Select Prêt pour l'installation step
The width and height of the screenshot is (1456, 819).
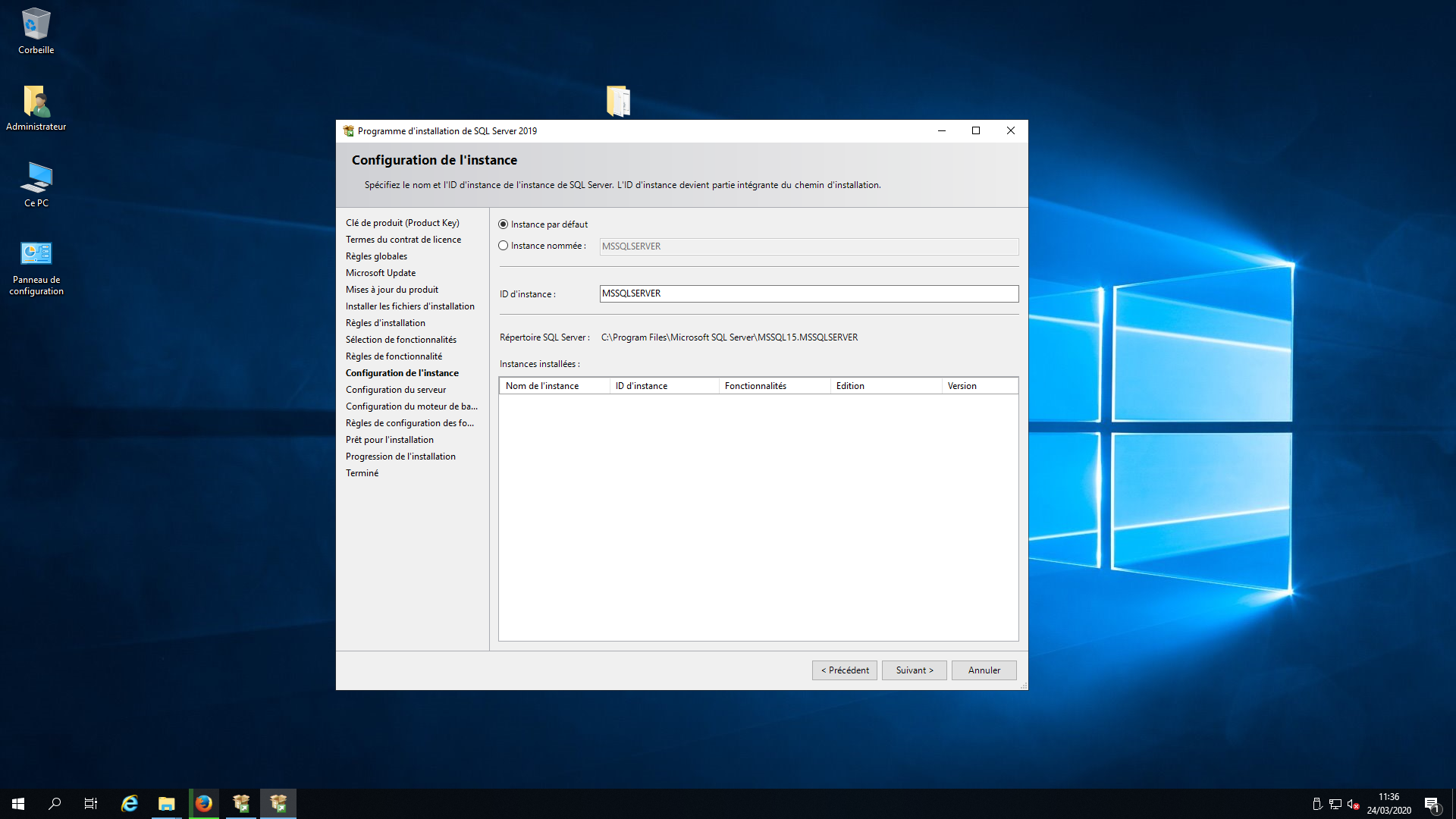click(x=389, y=440)
